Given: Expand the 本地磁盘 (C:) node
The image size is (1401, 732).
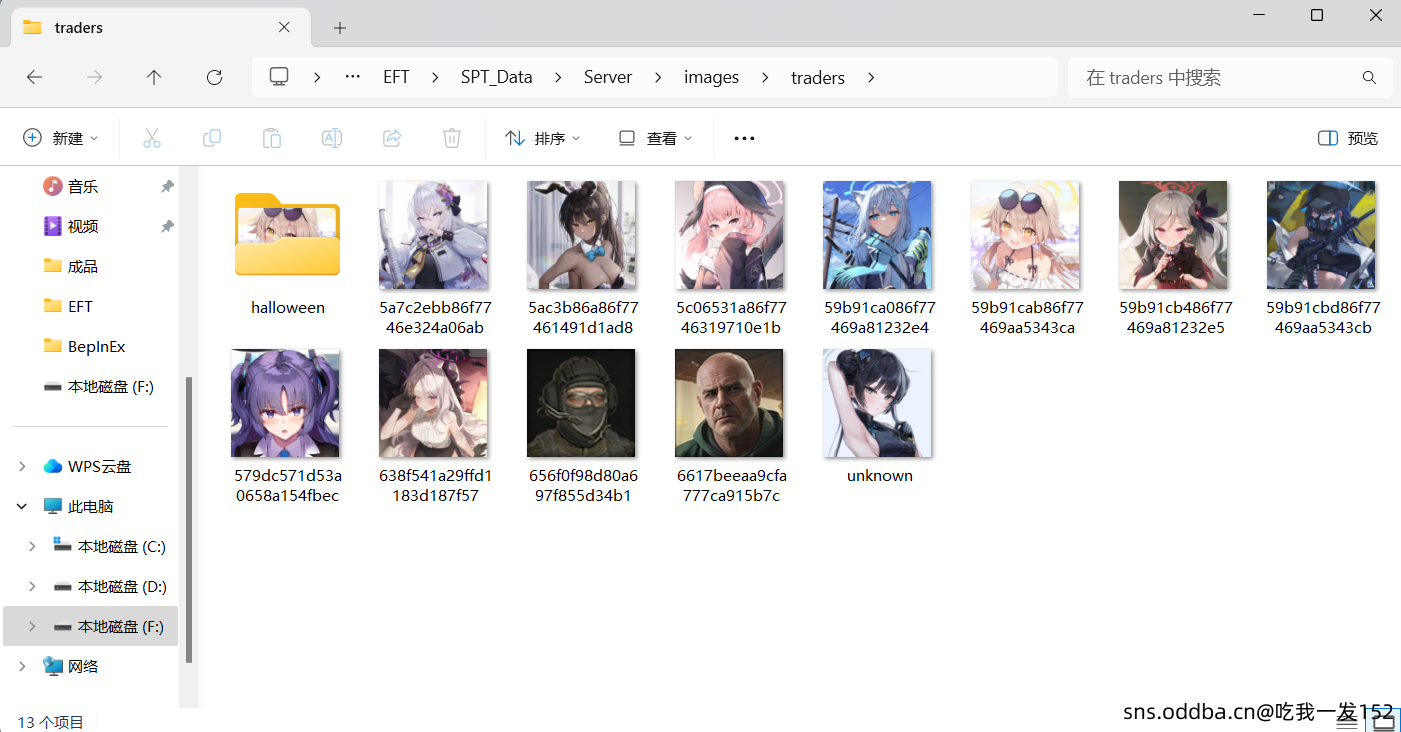Looking at the screenshot, I should 32,546.
